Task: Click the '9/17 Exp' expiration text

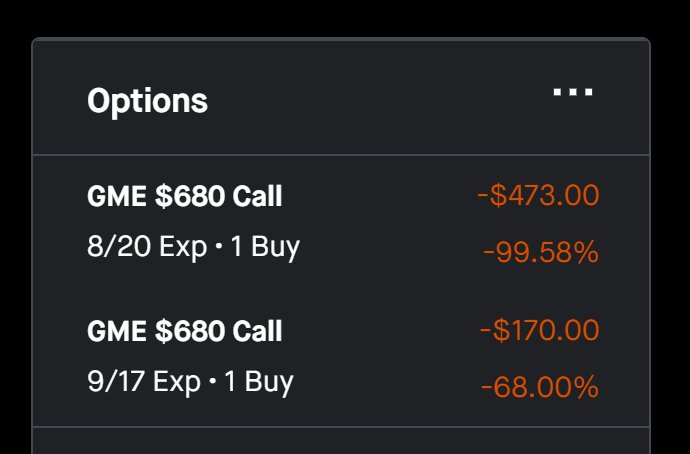Action: tap(144, 382)
